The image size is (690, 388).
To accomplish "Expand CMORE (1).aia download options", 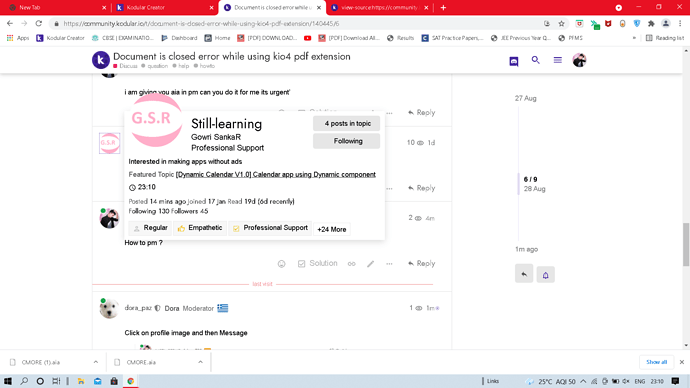I will pos(95,362).
